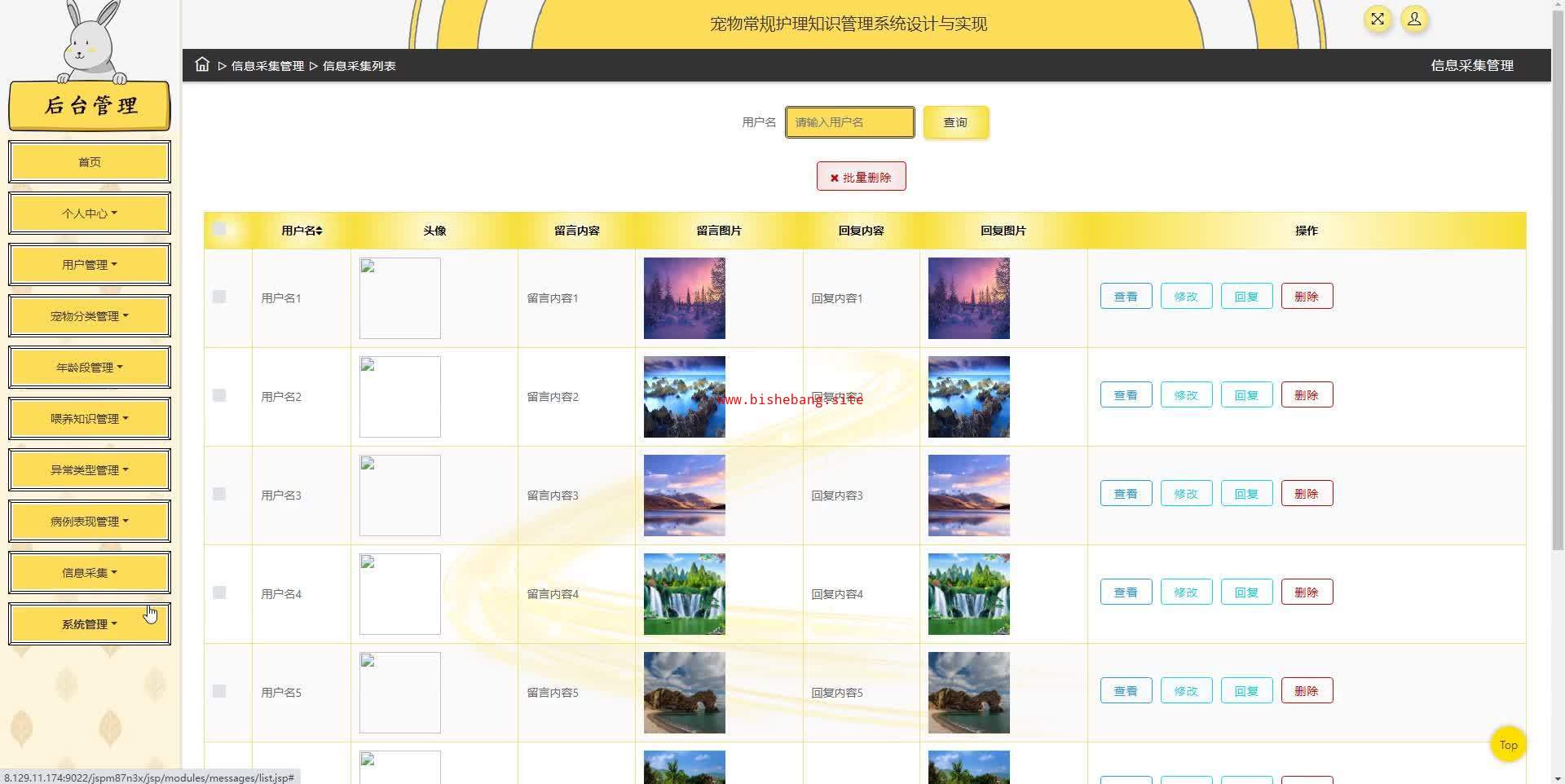Expand the 系统管理 sidebar menu

(x=90, y=624)
